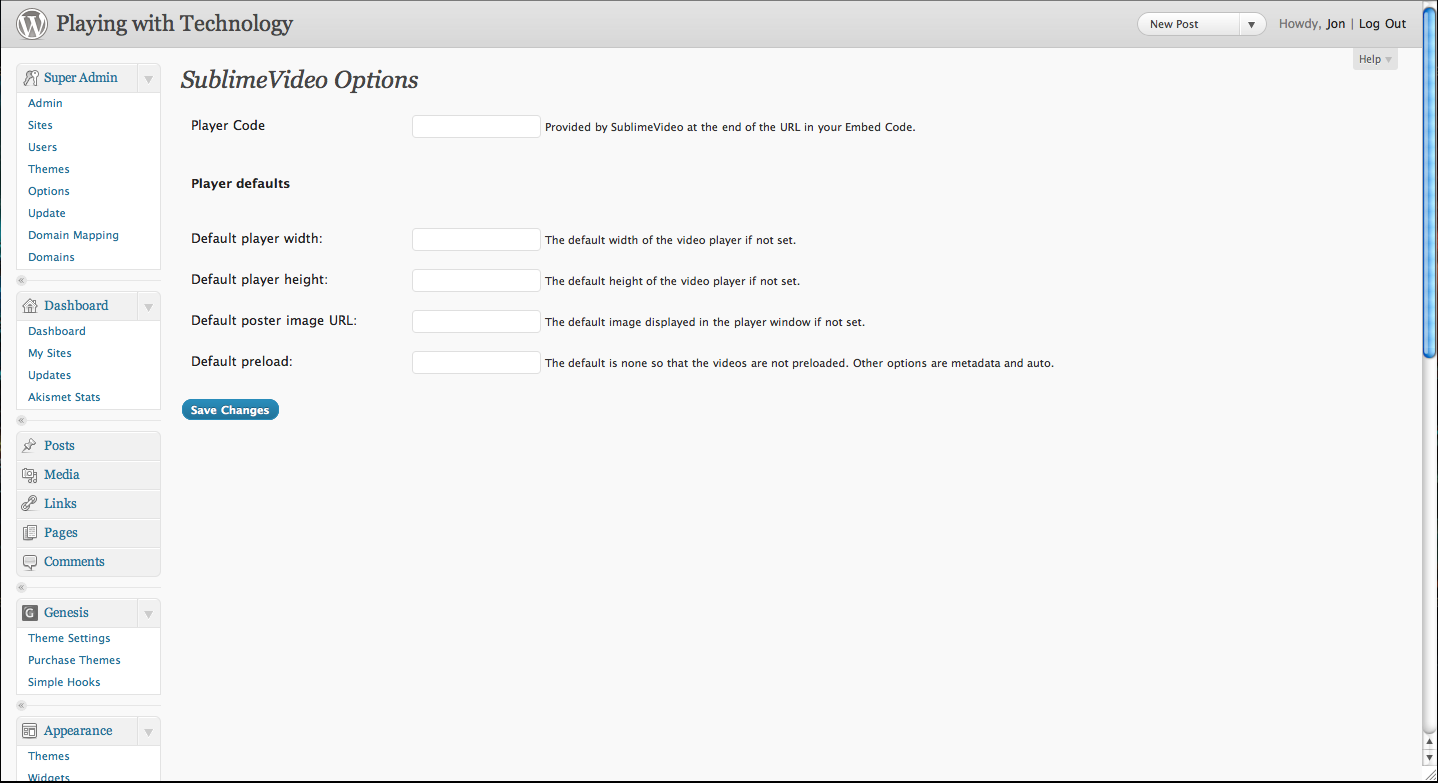Open the Super Admin menu heading
This screenshot has height=783, width=1438.
(80, 78)
